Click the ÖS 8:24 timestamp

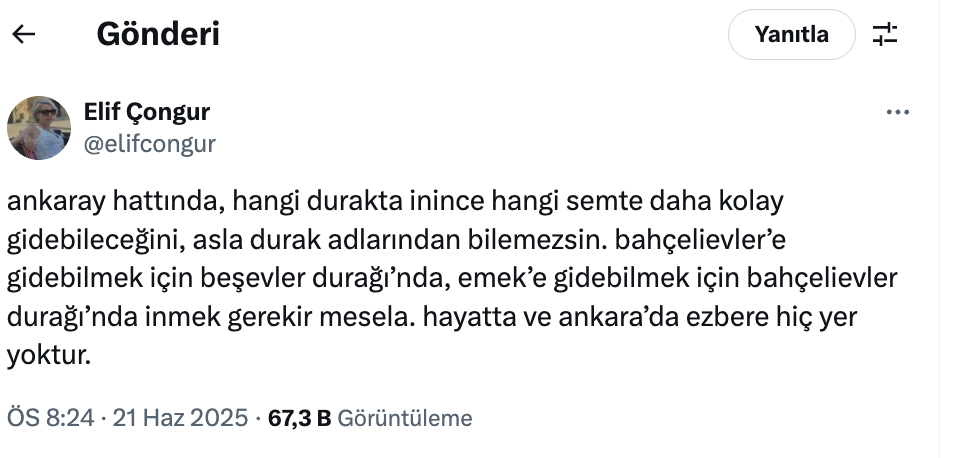point(49,418)
